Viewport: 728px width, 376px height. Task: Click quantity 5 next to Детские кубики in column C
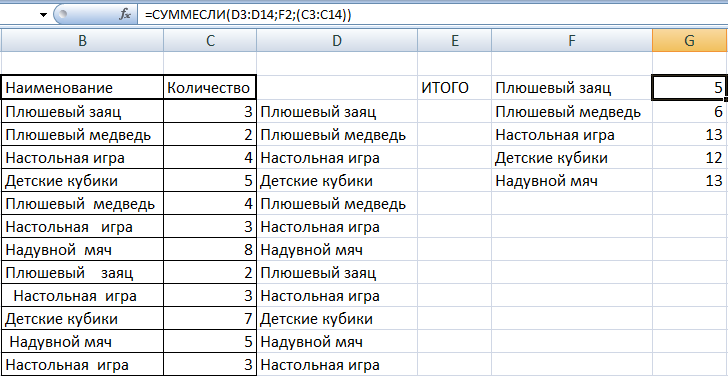[x=210, y=181]
